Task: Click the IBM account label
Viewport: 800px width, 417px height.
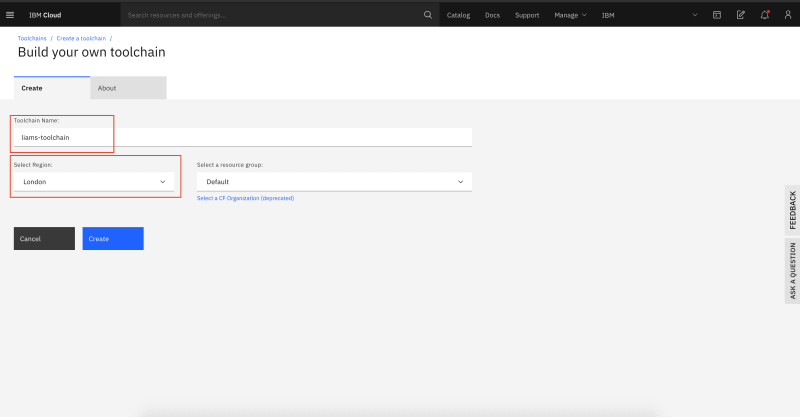Action: point(608,15)
